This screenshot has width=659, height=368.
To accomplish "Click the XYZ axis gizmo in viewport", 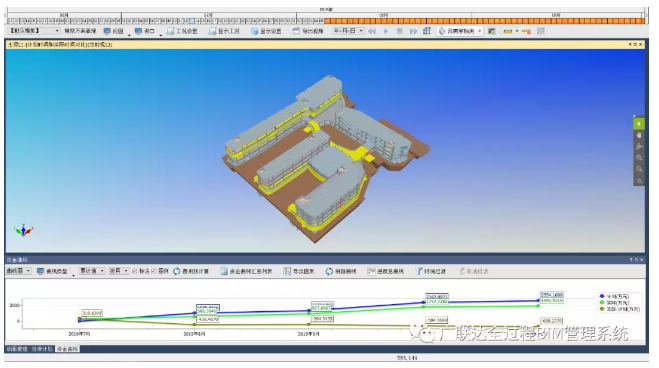I will tap(23, 230).
